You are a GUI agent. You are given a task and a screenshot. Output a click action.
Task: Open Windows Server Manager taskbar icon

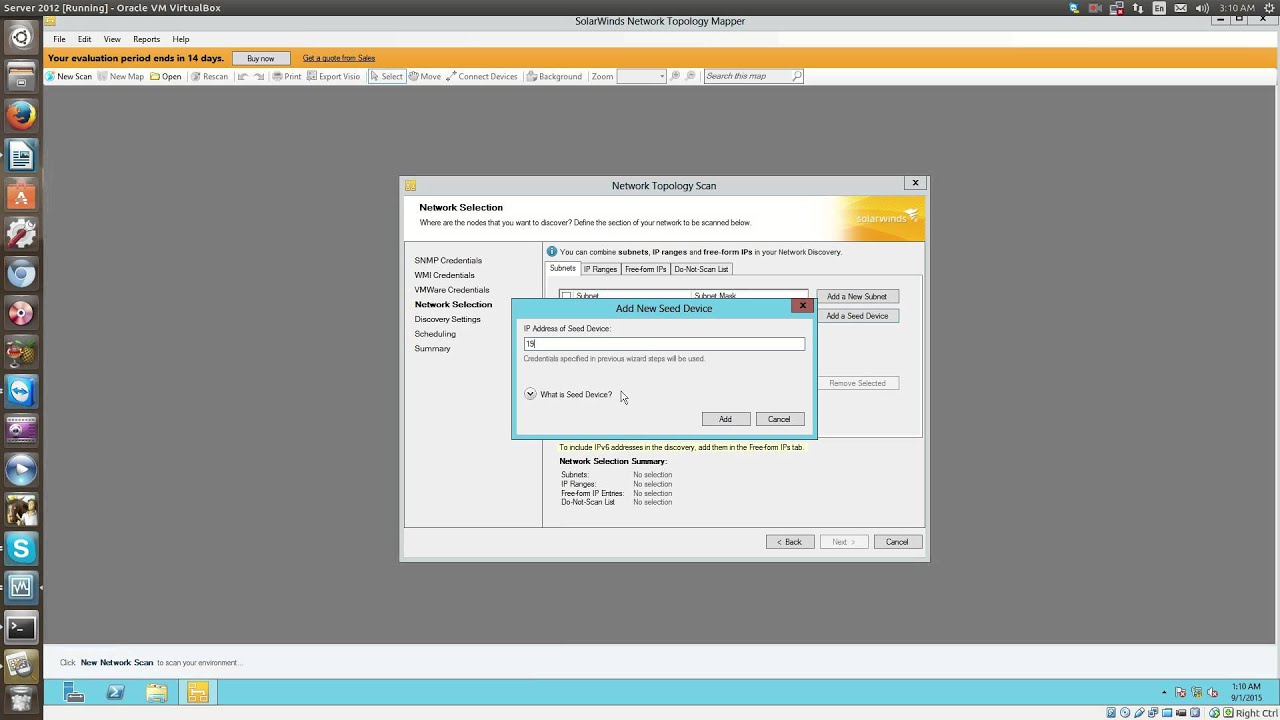(74, 692)
